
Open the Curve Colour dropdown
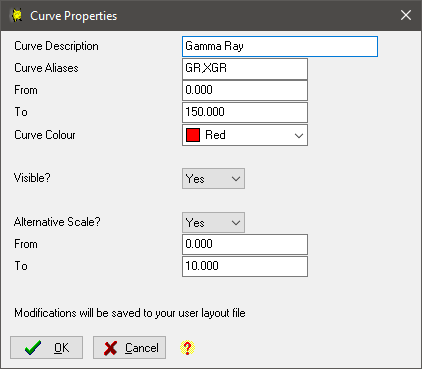245,135
